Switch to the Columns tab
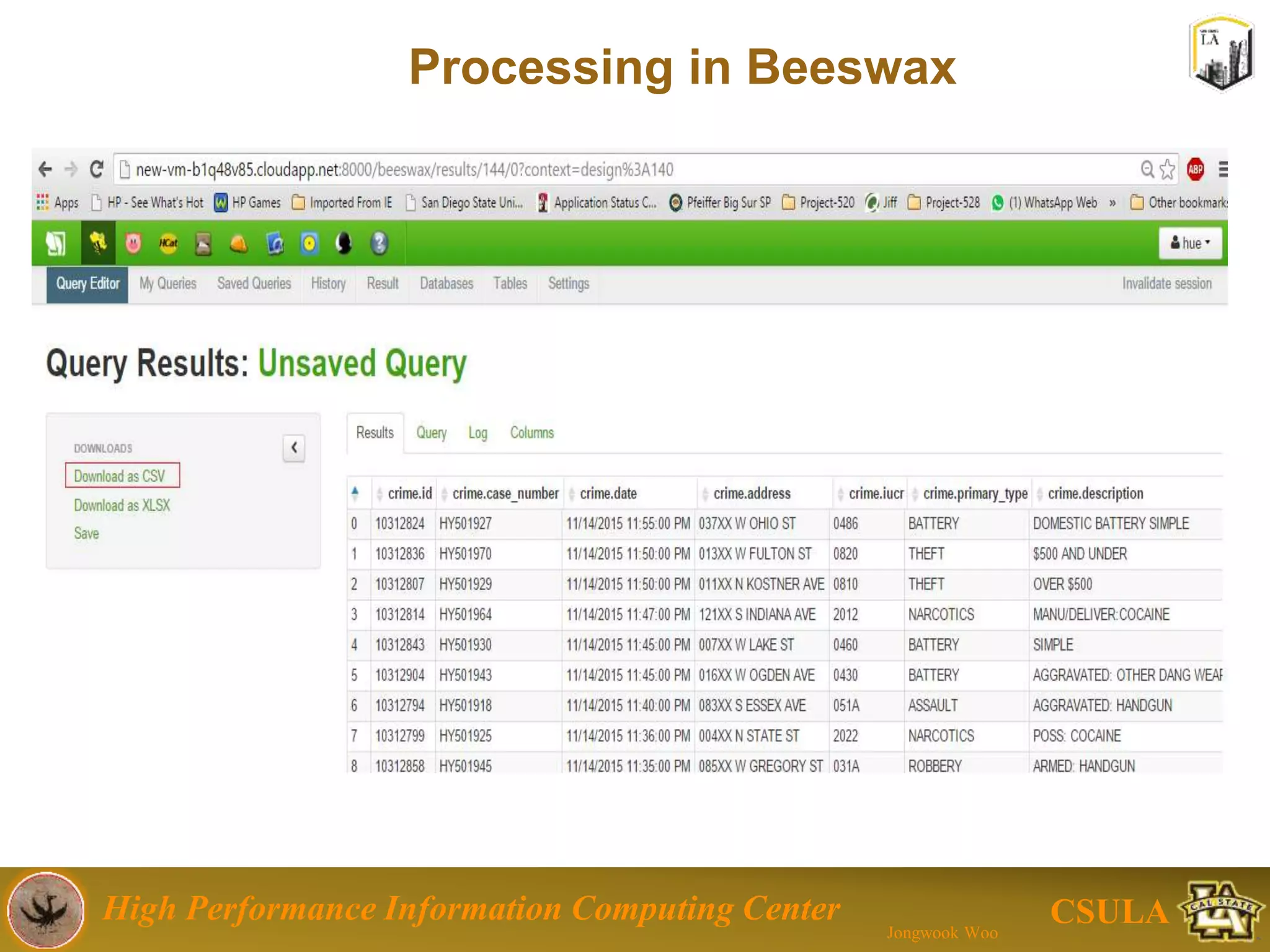This screenshot has height=952, width=1270. point(531,433)
